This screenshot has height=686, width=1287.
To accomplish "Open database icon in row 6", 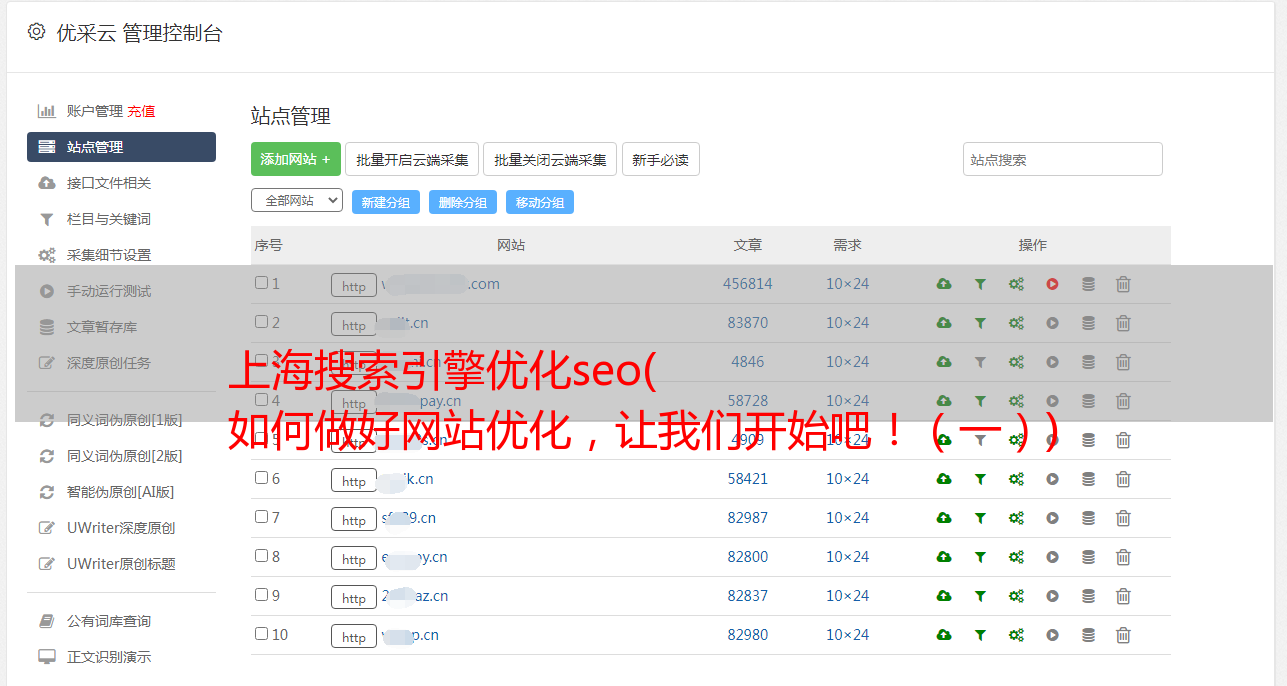I will coord(1088,479).
